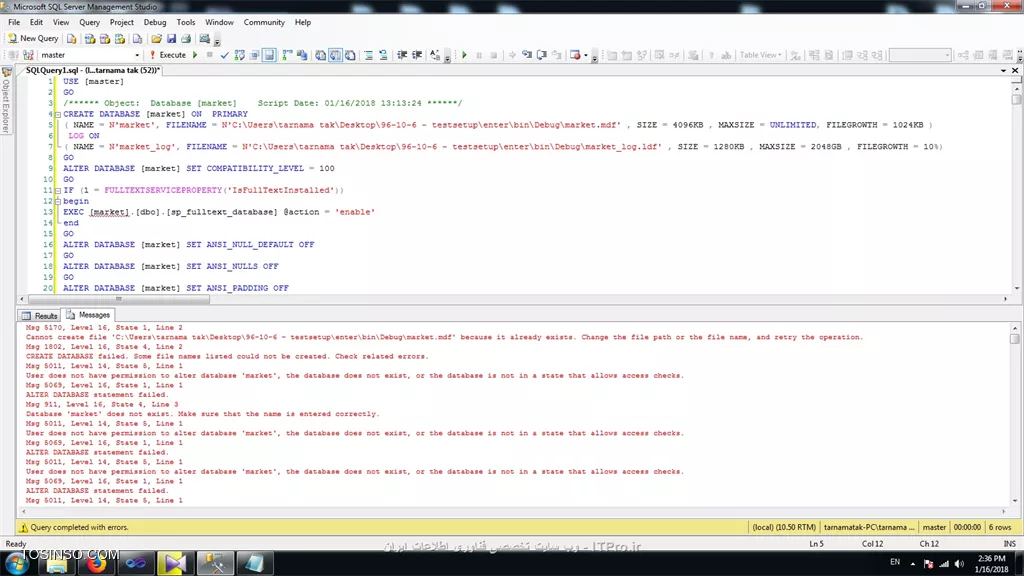This screenshot has height=576, width=1024.
Task: Switch to Results to File
Action: pos(350,56)
